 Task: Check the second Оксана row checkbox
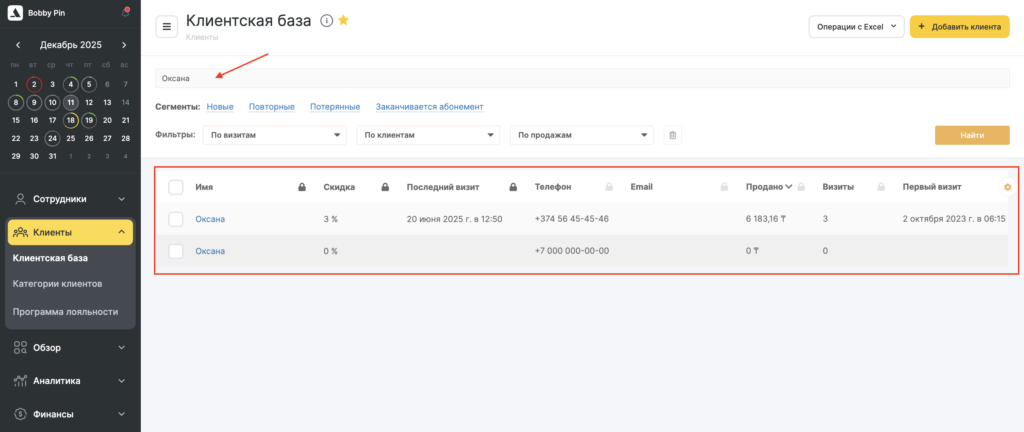(176, 251)
